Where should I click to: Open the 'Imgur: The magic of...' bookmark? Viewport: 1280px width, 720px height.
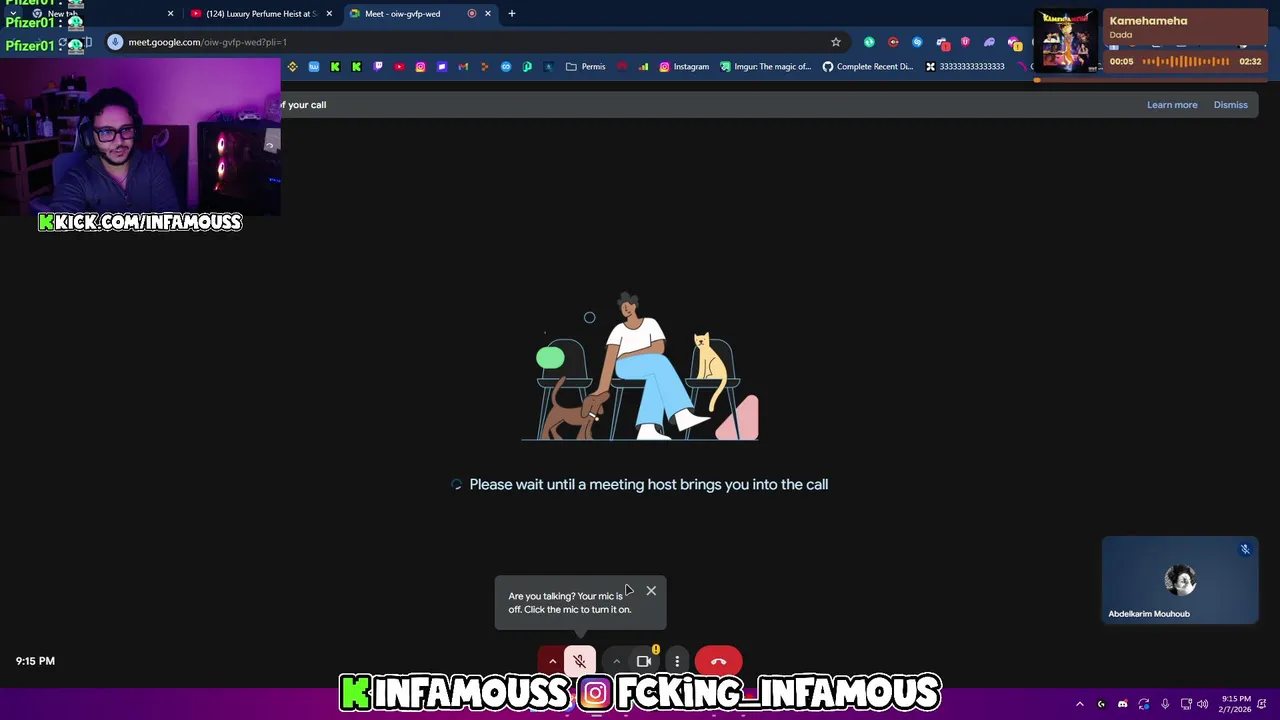click(x=765, y=67)
